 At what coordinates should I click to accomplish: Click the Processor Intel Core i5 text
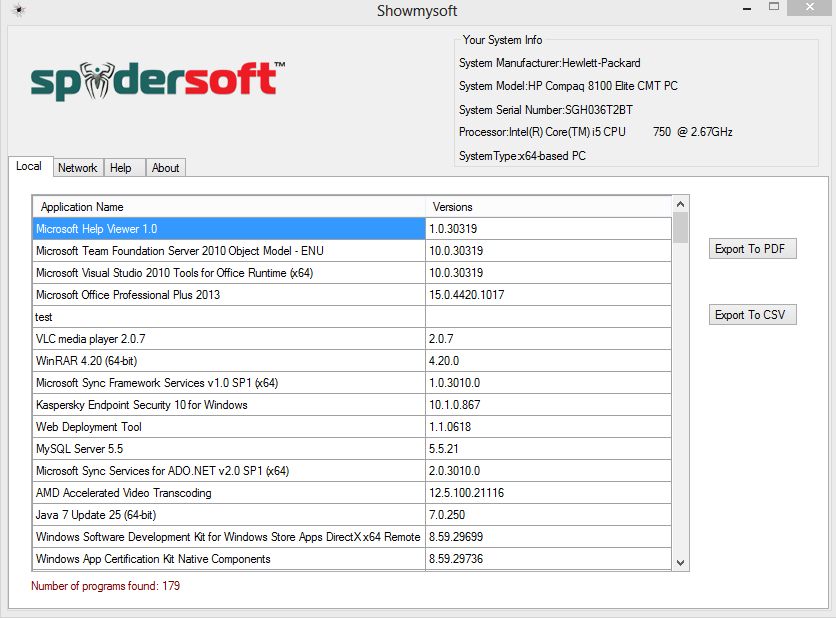[596, 132]
